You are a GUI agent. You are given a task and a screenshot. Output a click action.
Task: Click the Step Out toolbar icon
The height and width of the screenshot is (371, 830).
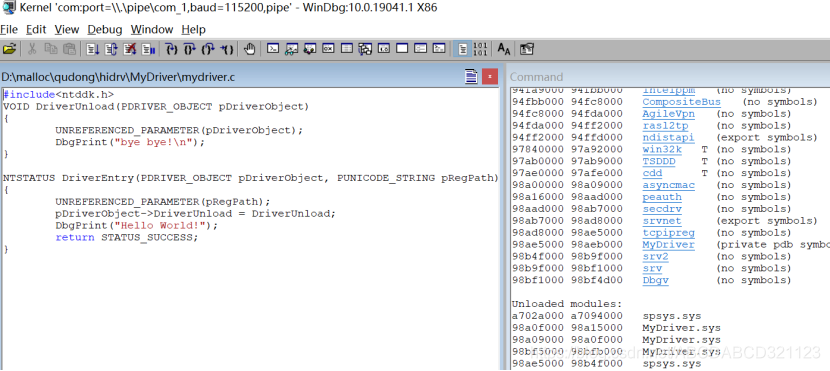pos(208,49)
